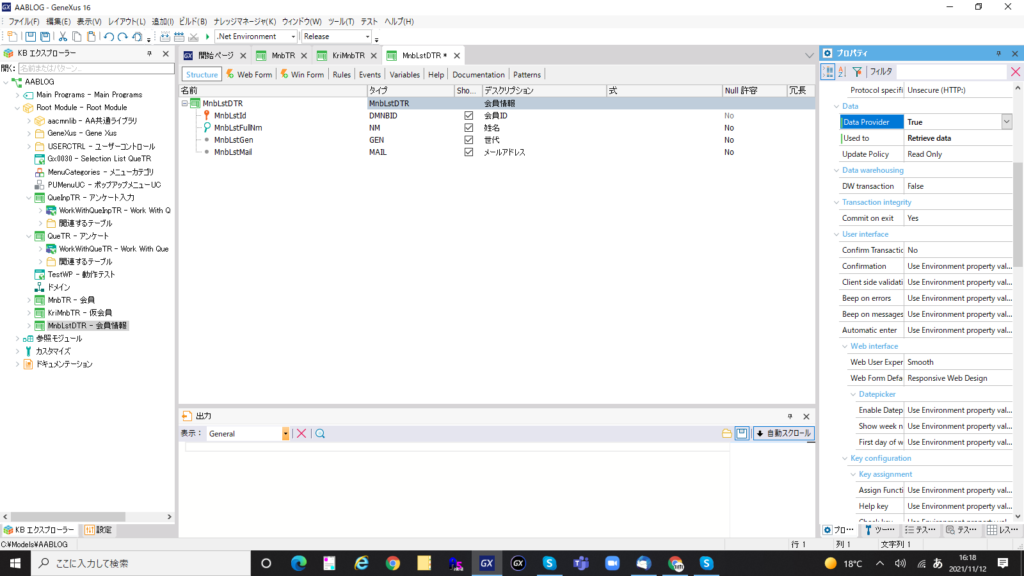Click the search magnifier in output panel
Screen dimensions: 1024x576
pos(320,434)
